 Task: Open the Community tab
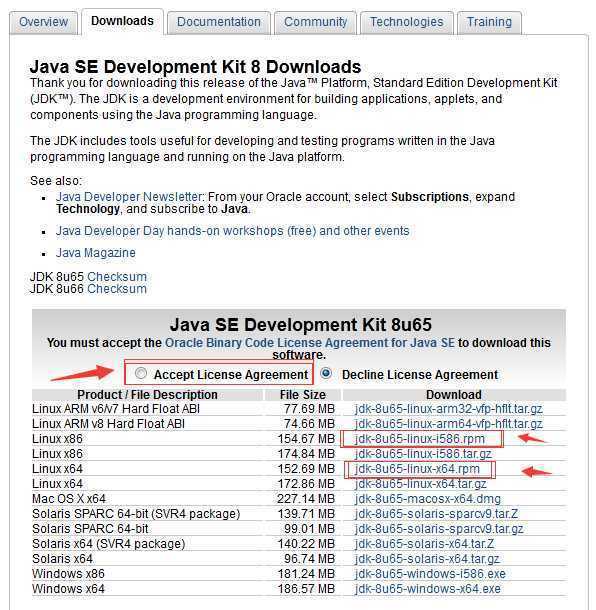tap(315, 22)
